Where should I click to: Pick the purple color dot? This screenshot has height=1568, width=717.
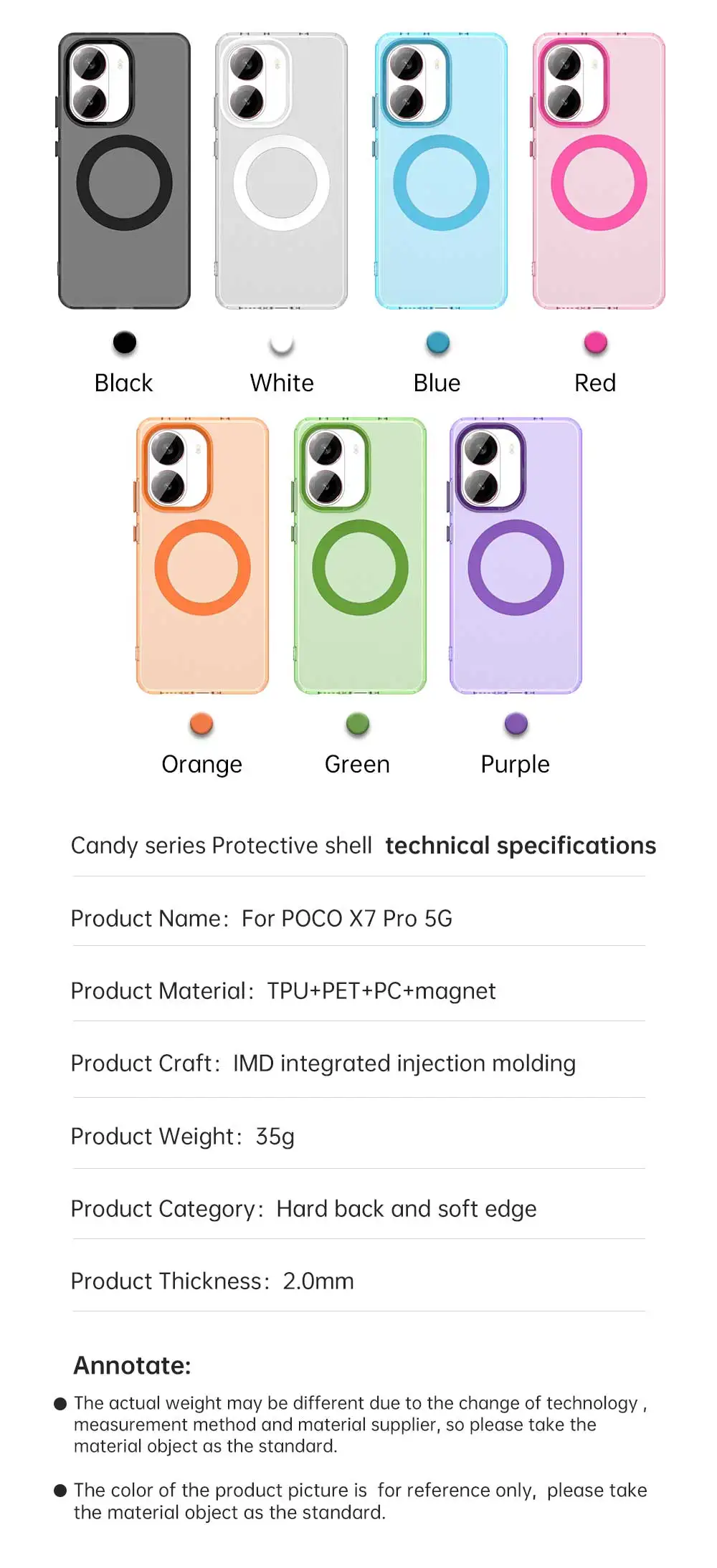(516, 724)
